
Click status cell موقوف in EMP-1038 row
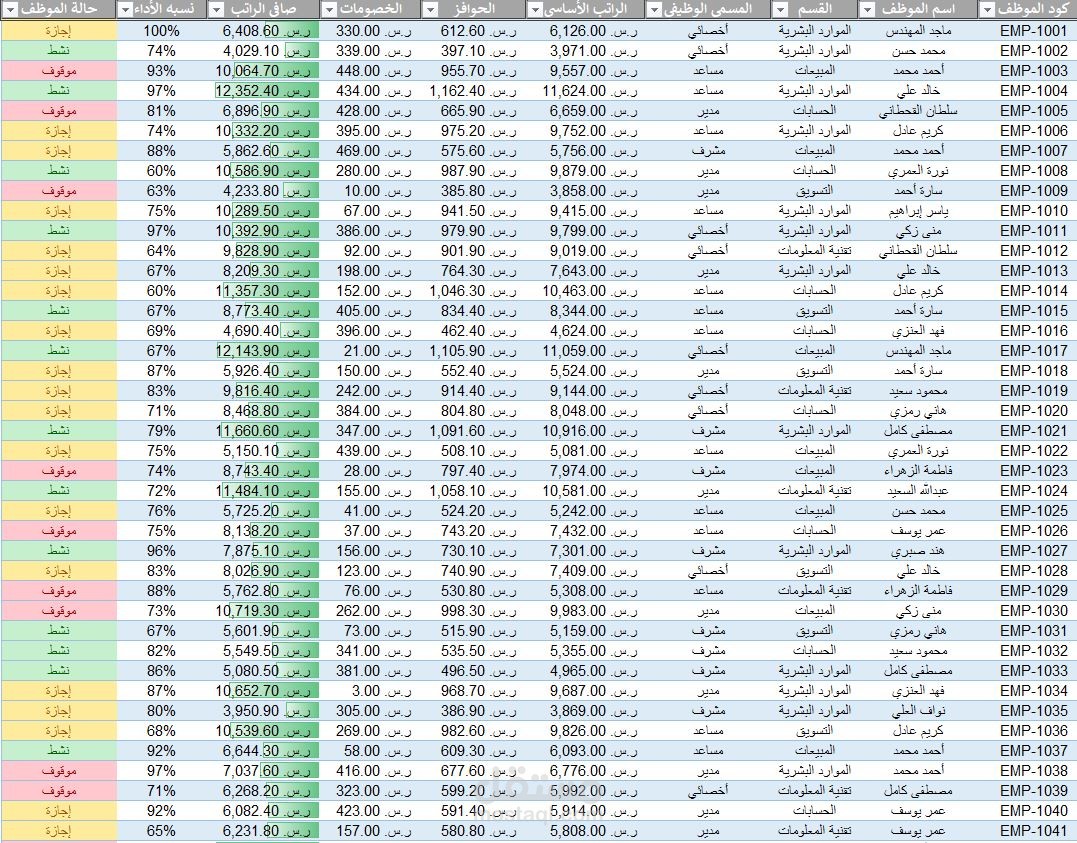[x=58, y=771]
